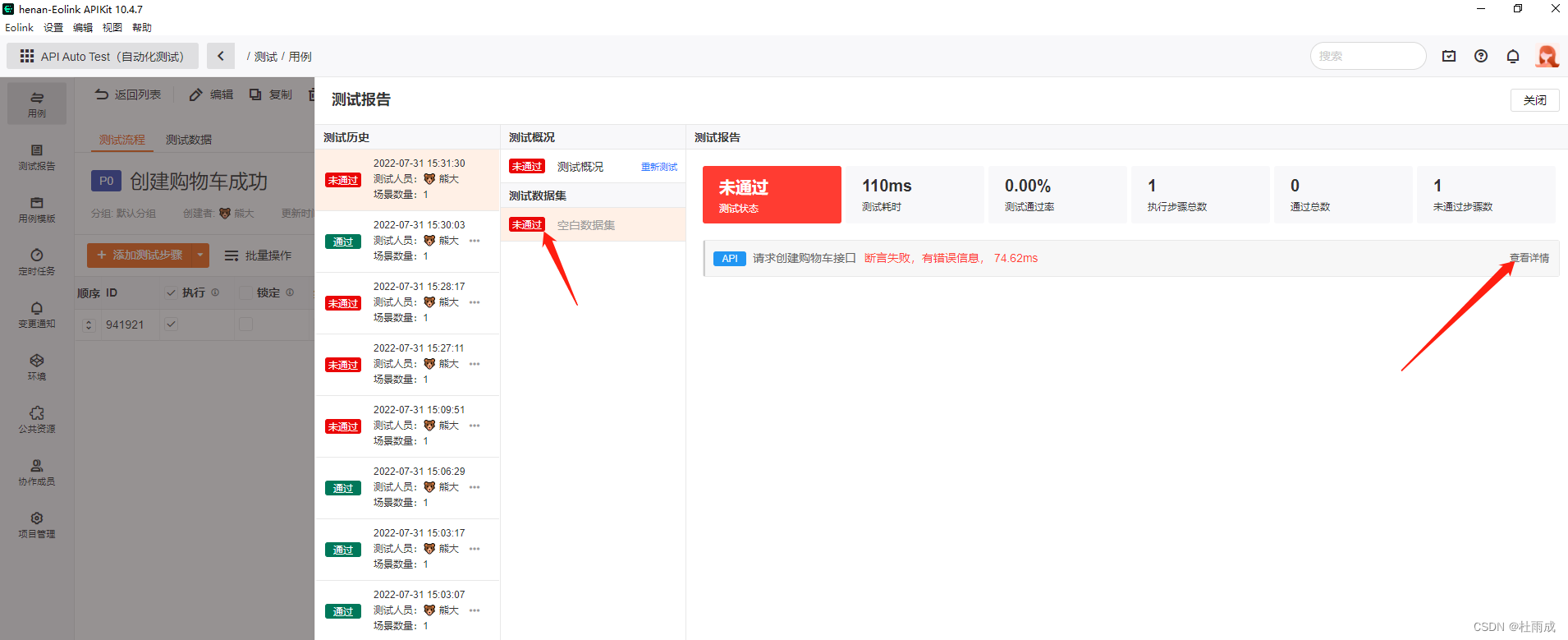
Task: Click the red 未通过 测试状态 card
Action: 772,195
